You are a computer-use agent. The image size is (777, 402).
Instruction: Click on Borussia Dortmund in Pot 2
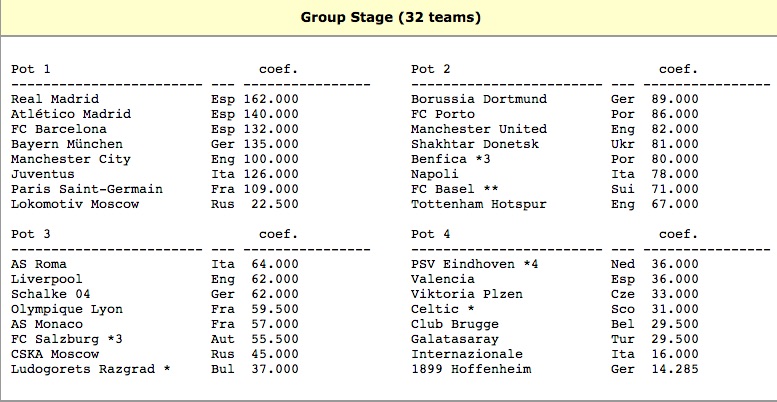coord(479,99)
